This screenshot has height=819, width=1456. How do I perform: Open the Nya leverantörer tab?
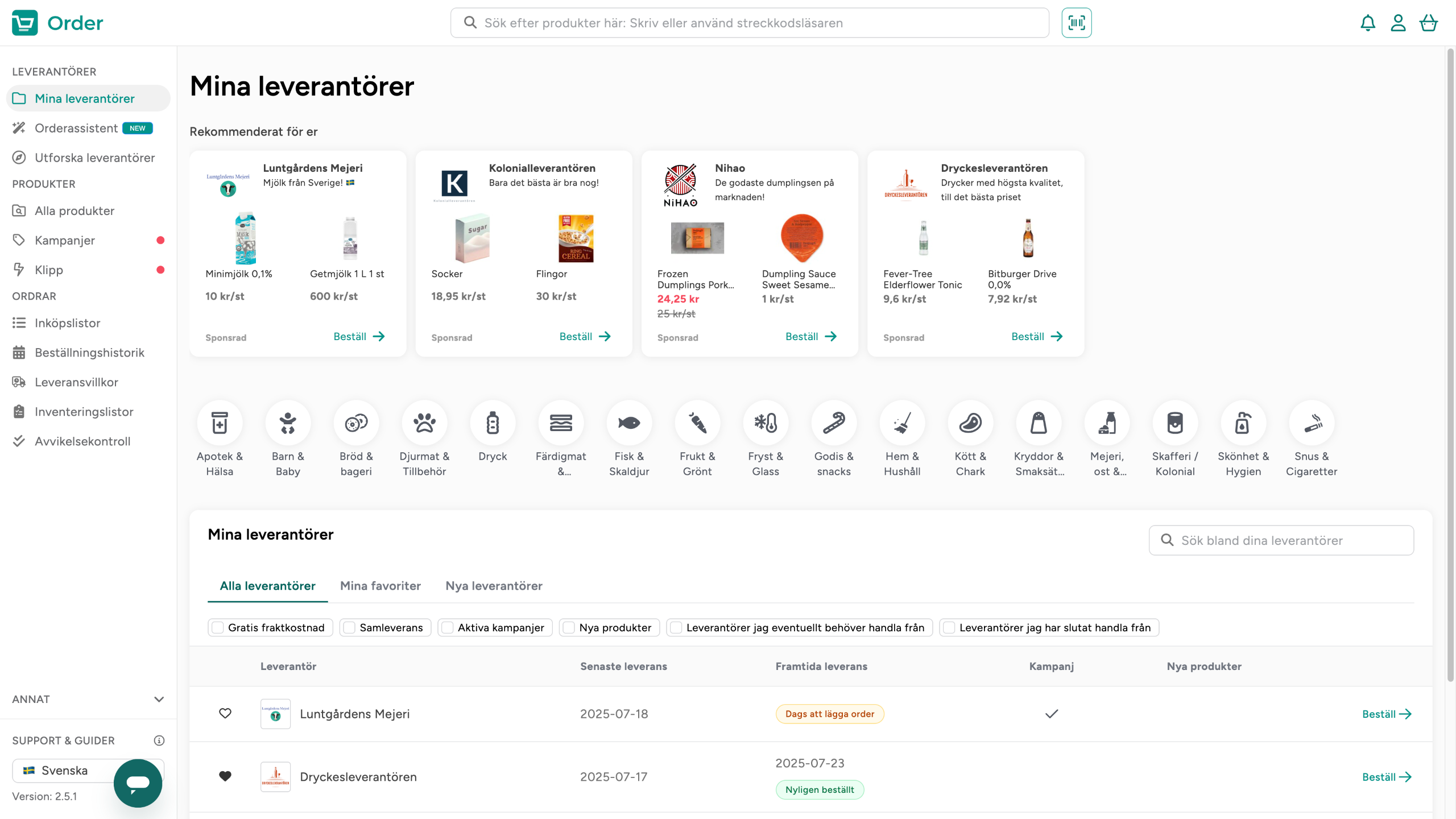494,586
